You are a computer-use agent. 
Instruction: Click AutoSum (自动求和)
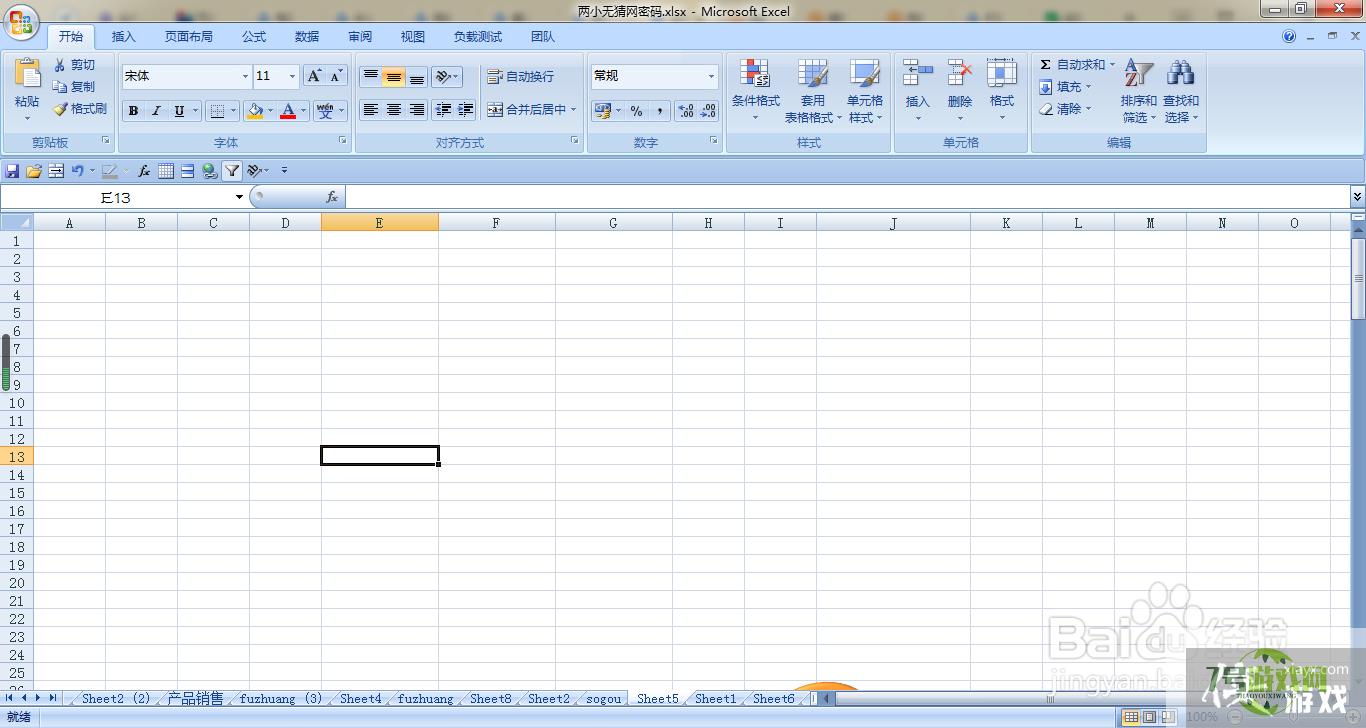pos(1077,65)
